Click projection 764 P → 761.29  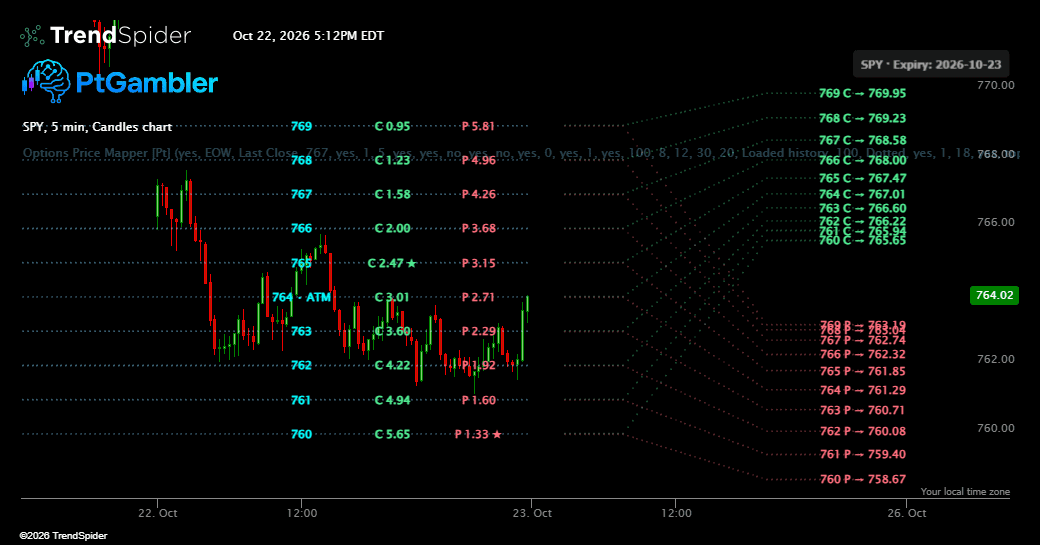click(862, 391)
